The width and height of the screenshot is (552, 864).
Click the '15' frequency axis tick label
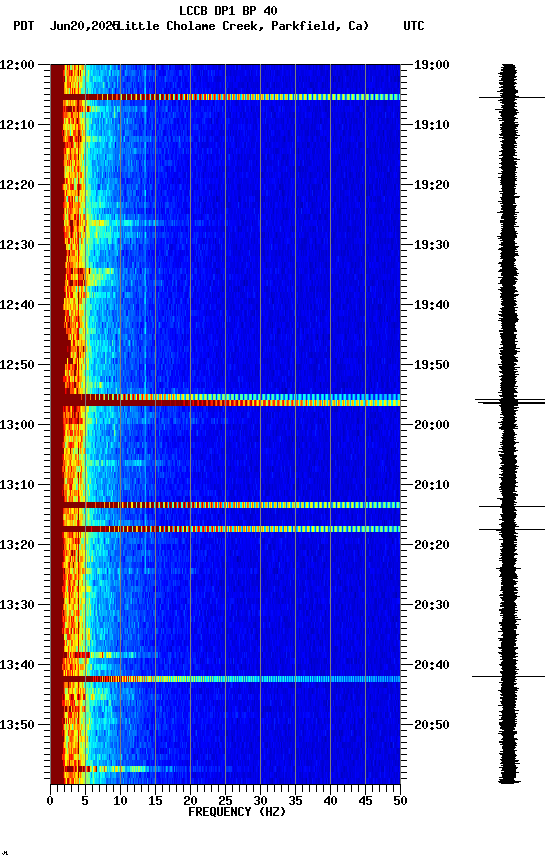155,801
